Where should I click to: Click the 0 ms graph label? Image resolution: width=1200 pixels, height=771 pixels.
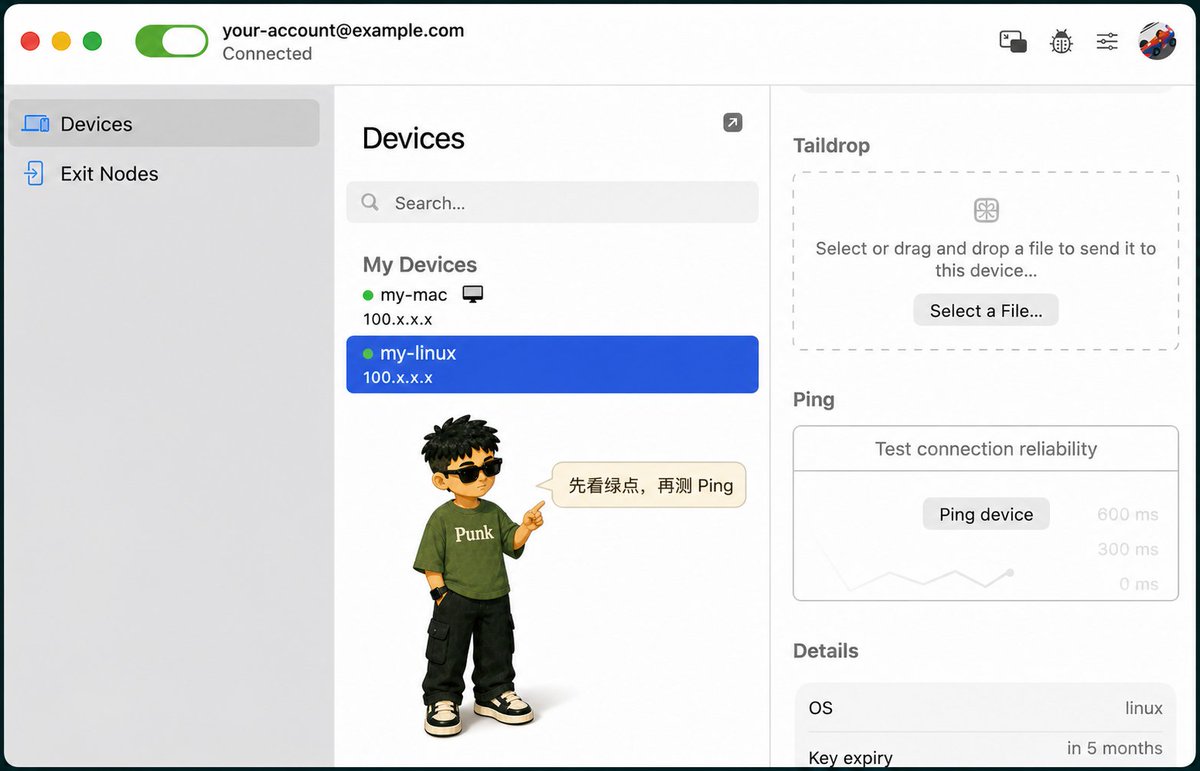tap(1139, 584)
